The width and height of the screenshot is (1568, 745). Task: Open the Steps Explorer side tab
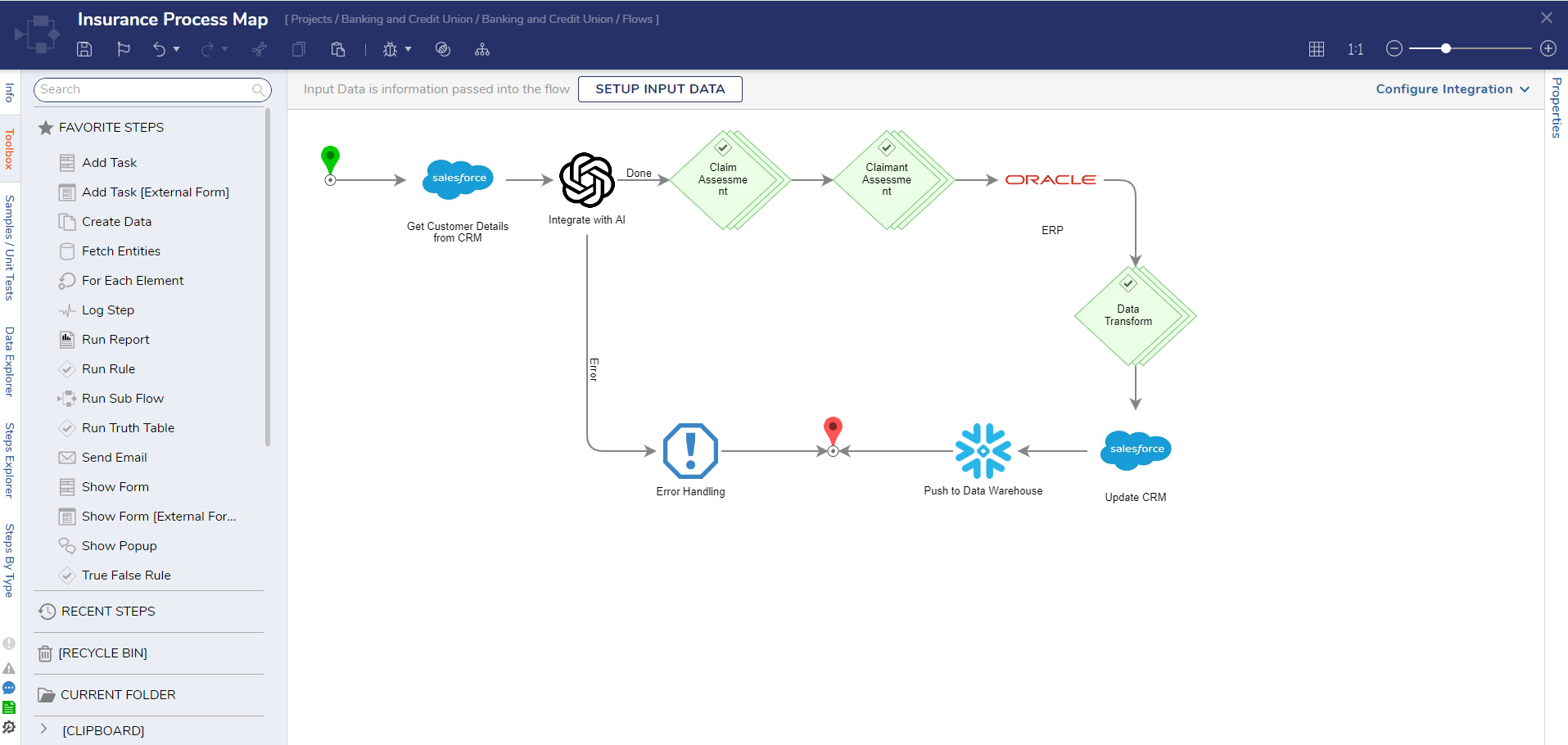9,460
